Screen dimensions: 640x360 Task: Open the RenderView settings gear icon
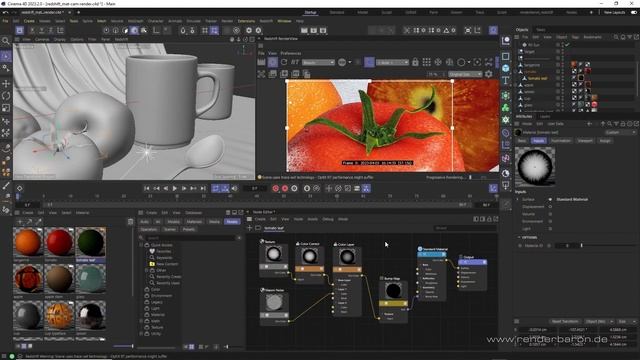[x=489, y=74]
